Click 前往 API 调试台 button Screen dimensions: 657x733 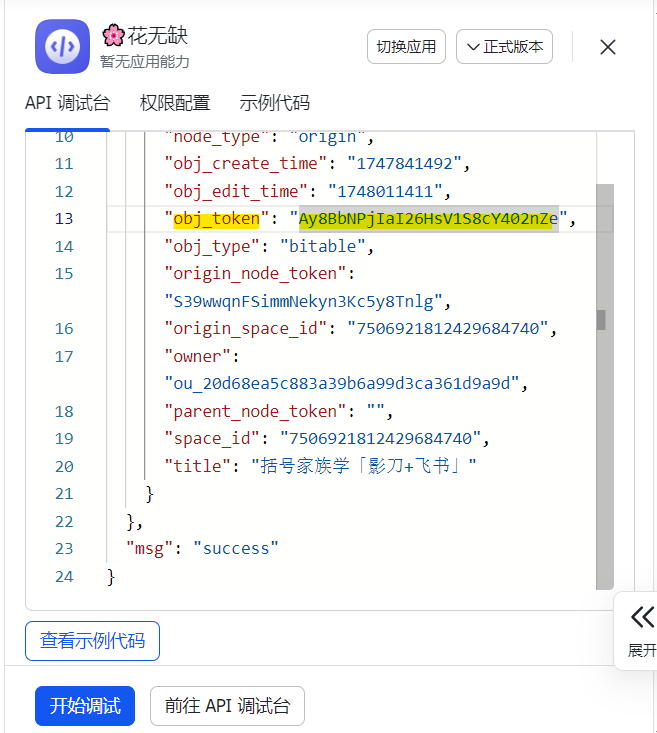point(227,706)
